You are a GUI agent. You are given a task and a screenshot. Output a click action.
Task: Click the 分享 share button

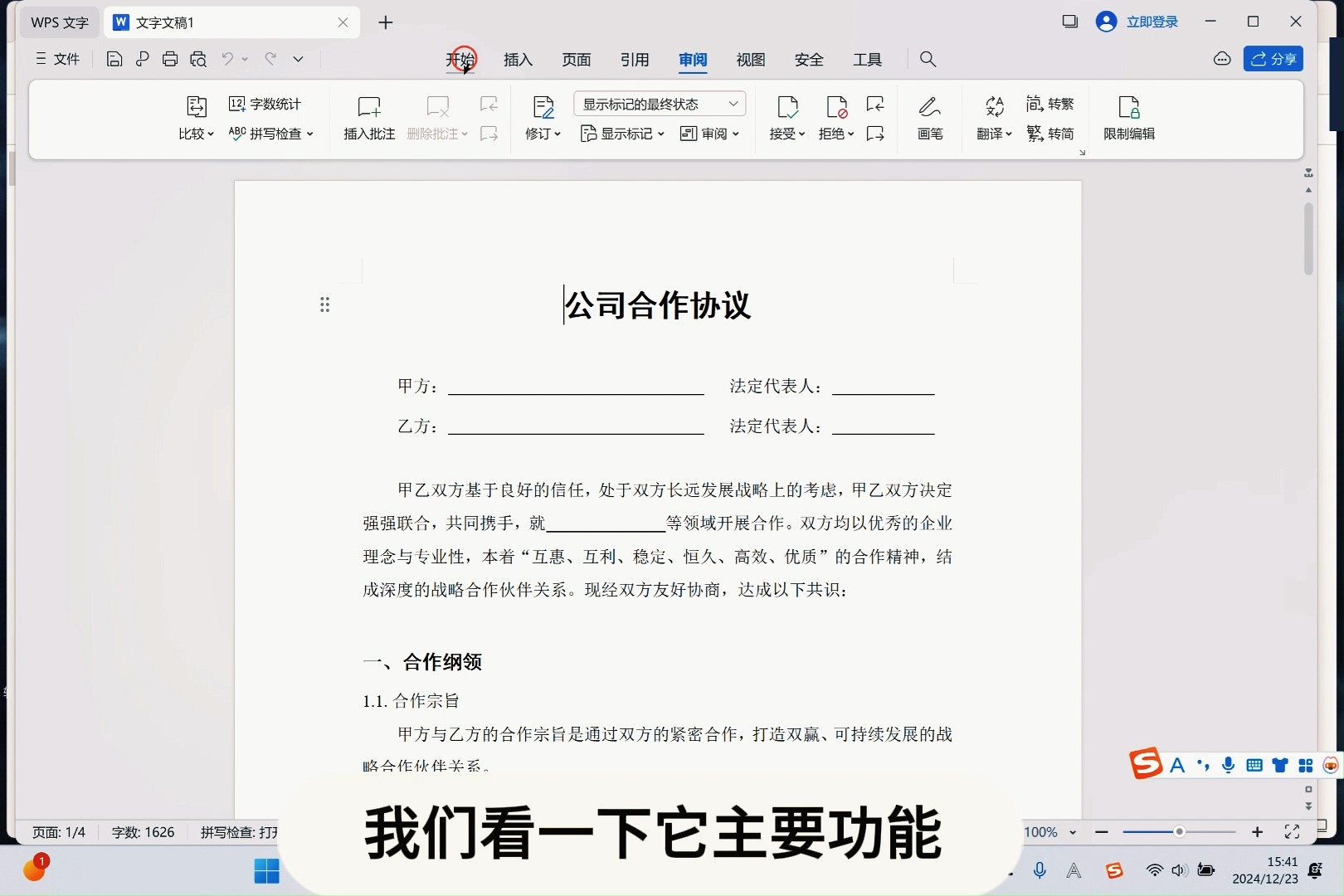pos(1273,59)
